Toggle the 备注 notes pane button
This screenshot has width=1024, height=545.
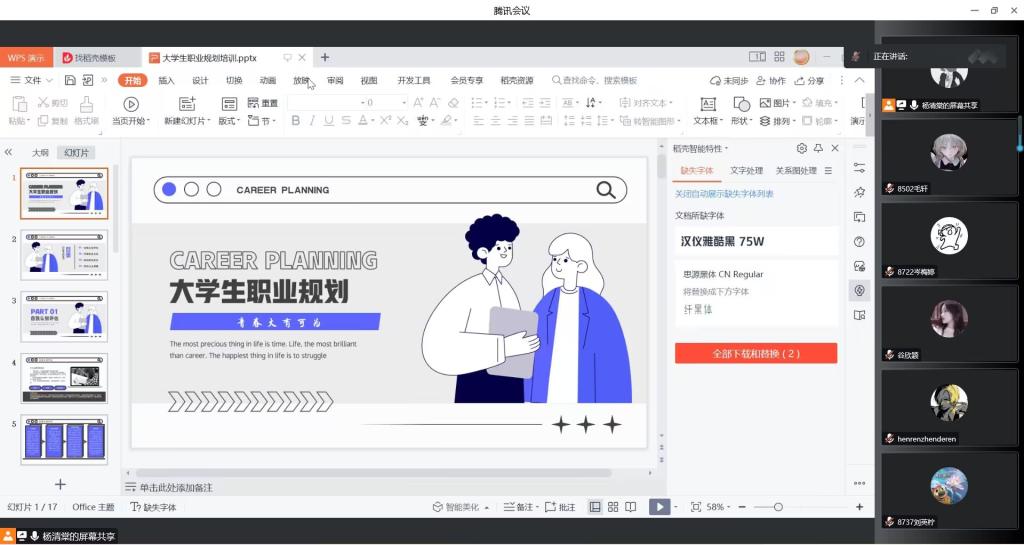point(519,507)
